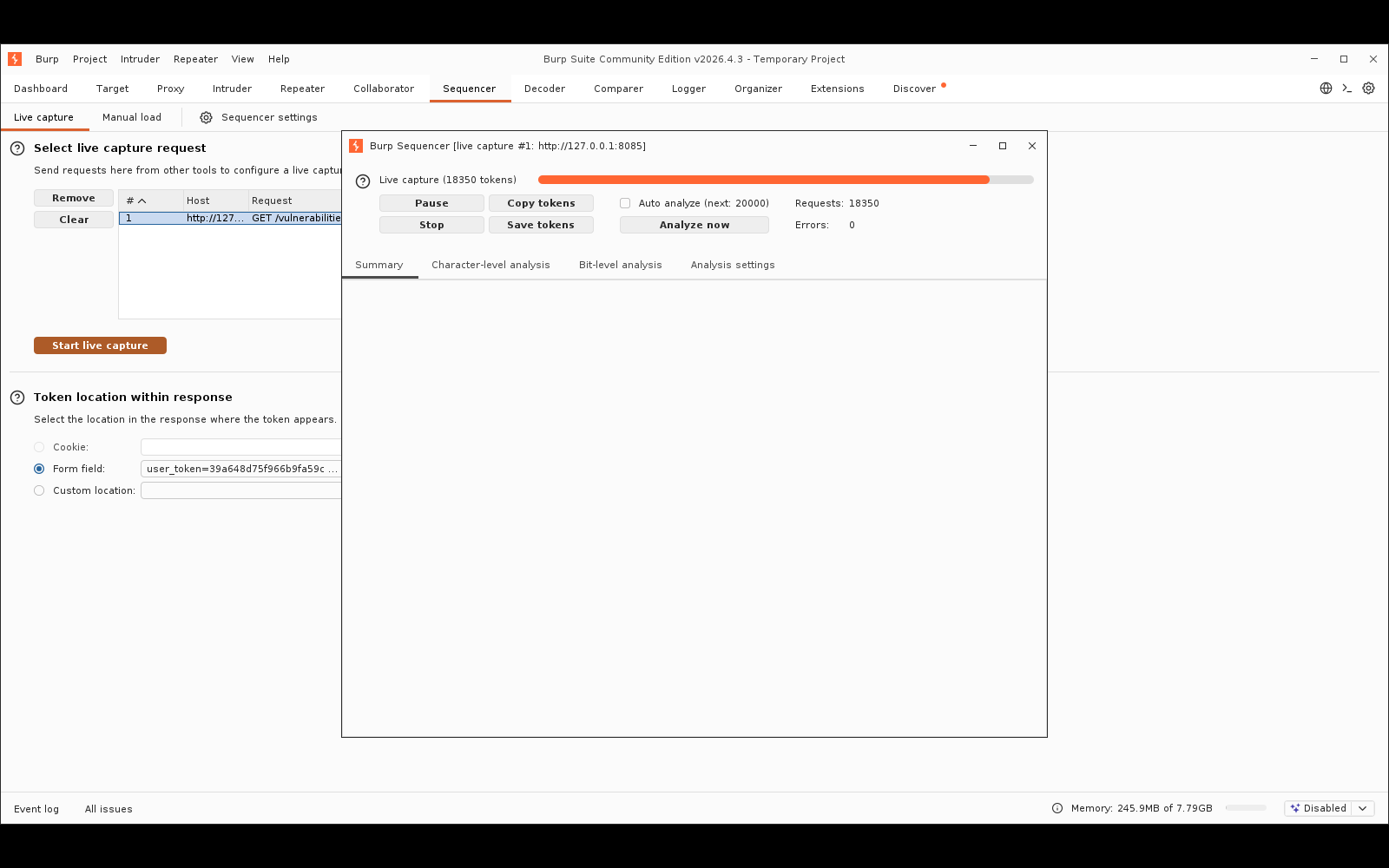Viewport: 1389px width, 868px height.
Task: Click the Save tokens button
Action: pyautogui.click(x=541, y=225)
